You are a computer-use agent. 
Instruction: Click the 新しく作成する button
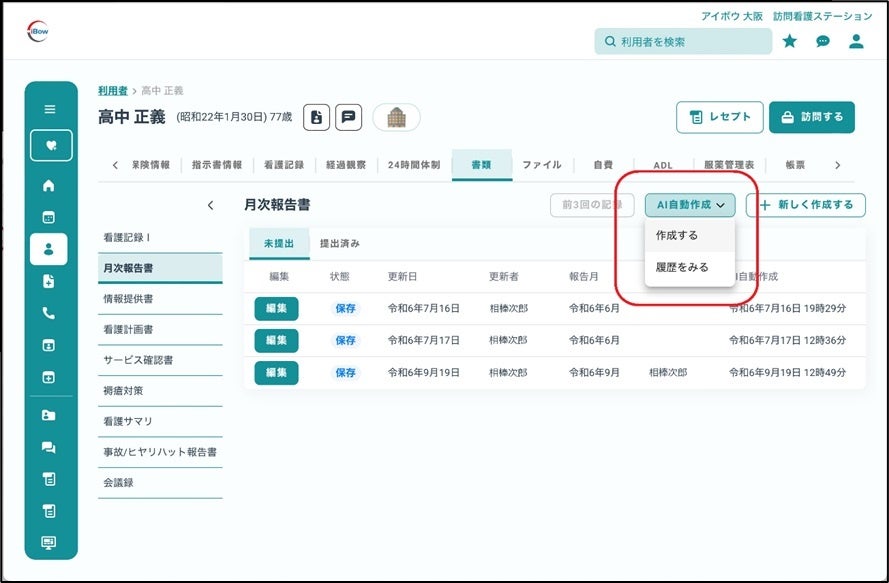coord(806,205)
